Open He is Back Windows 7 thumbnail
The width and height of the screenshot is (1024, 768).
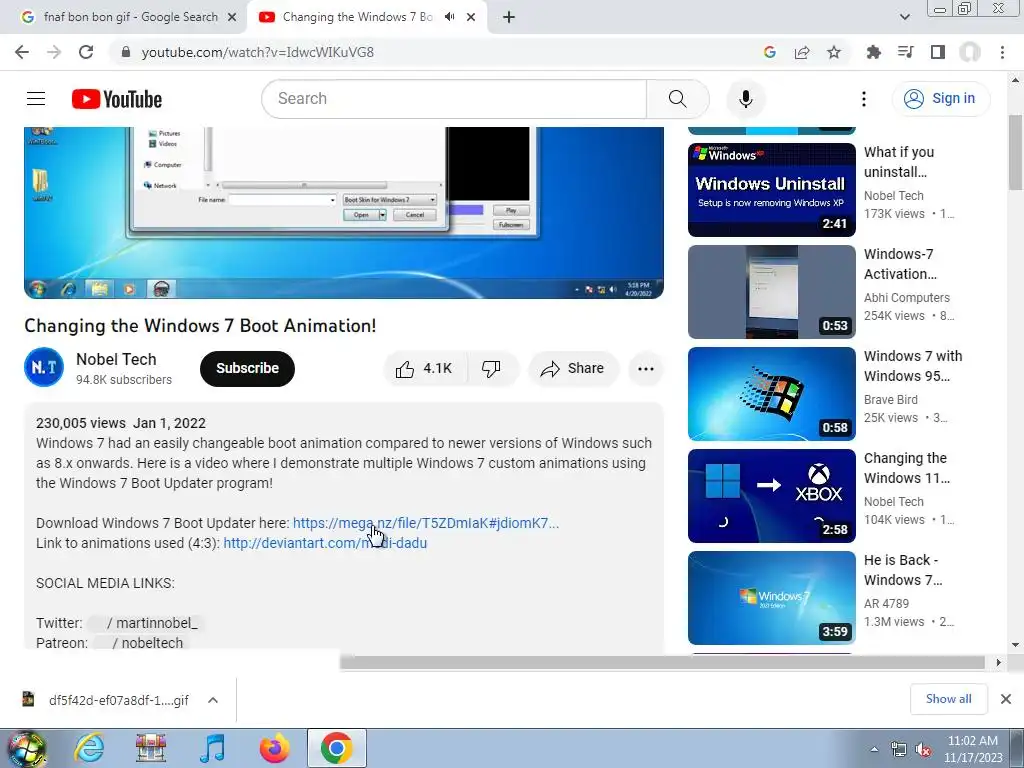pos(771,598)
